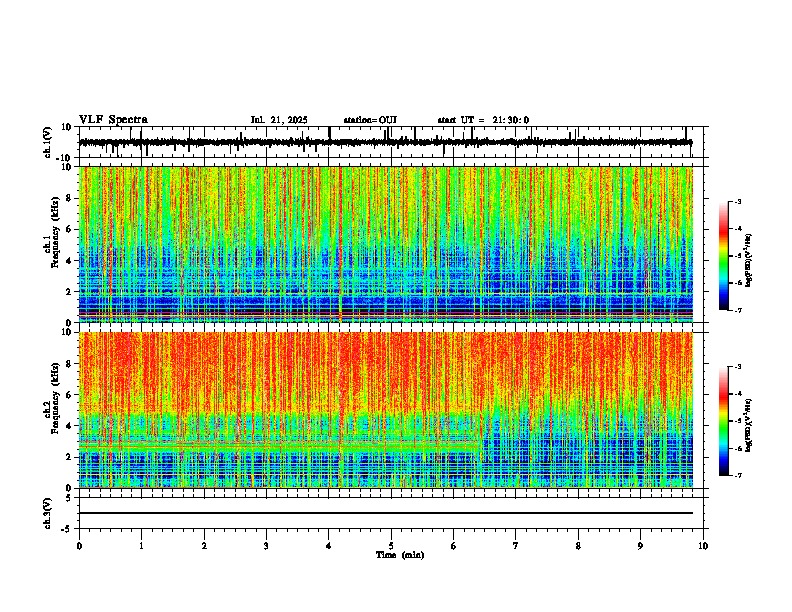The width and height of the screenshot is (792, 612).
Task: Click the ch.2 color bar log(PSD) label
Action: [749, 425]
